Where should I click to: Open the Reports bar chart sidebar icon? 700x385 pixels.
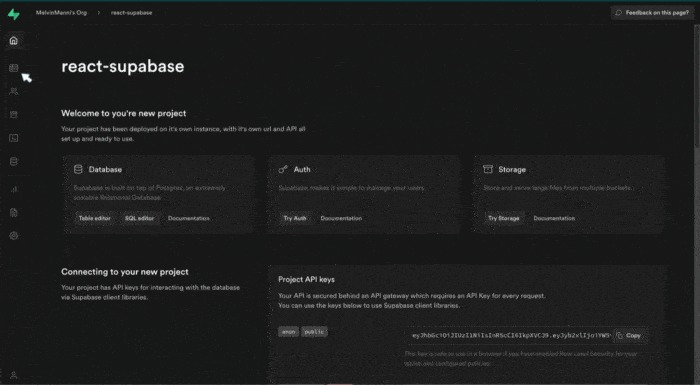pyautogui.click(x=14, y=189)
